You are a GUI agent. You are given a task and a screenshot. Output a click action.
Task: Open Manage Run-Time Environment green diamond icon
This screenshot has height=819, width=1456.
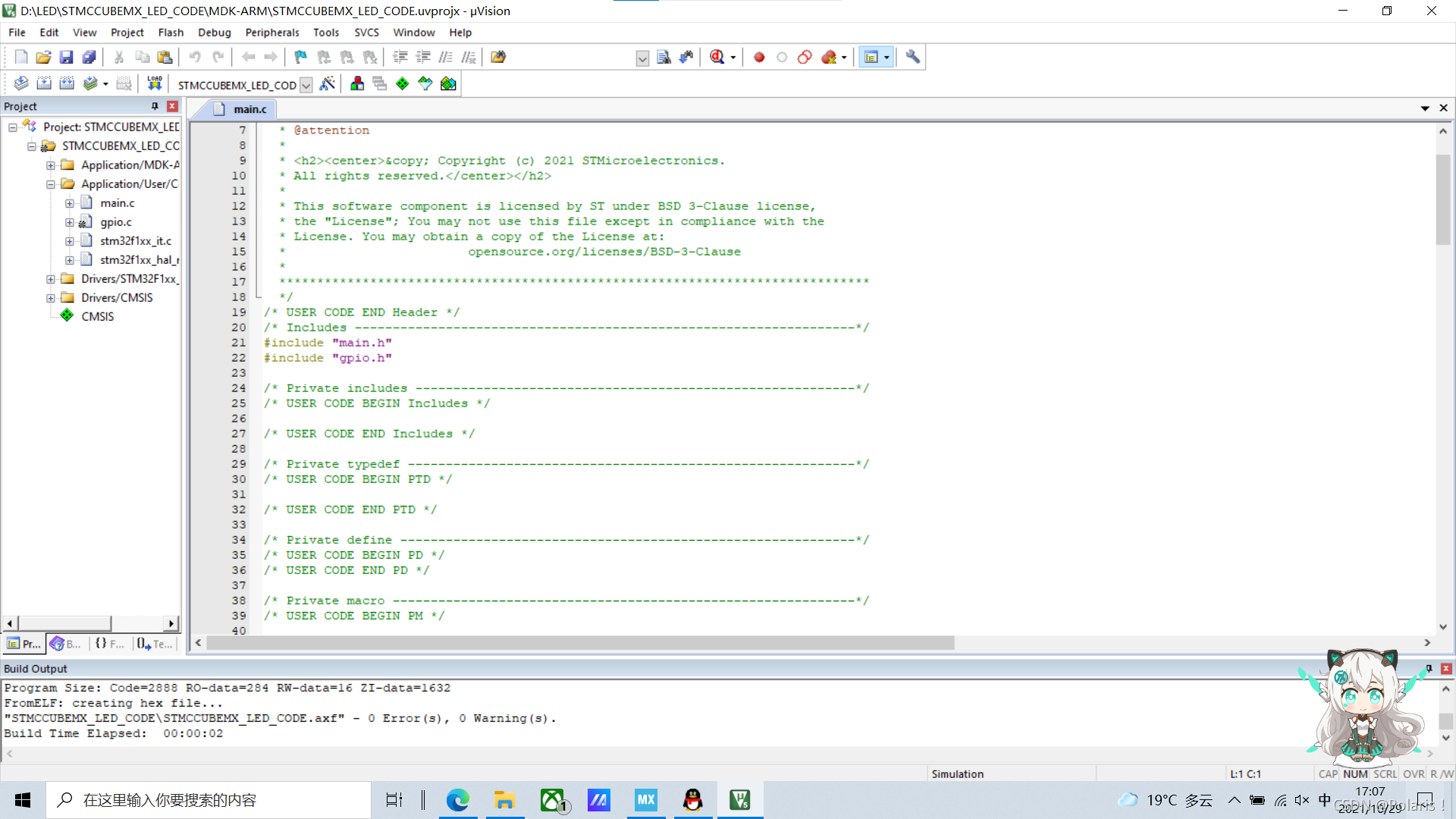click(402, 83)
